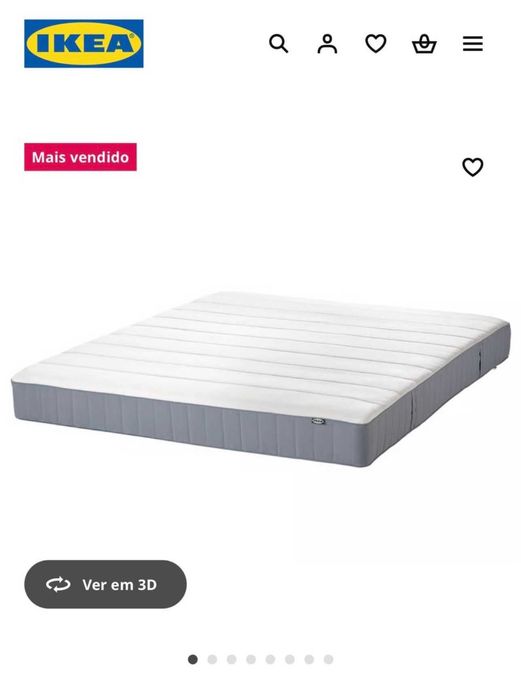Open the account profile icon
Viewport: 521px width, 699px height.
pyautogui.click(x=327, y=44)
